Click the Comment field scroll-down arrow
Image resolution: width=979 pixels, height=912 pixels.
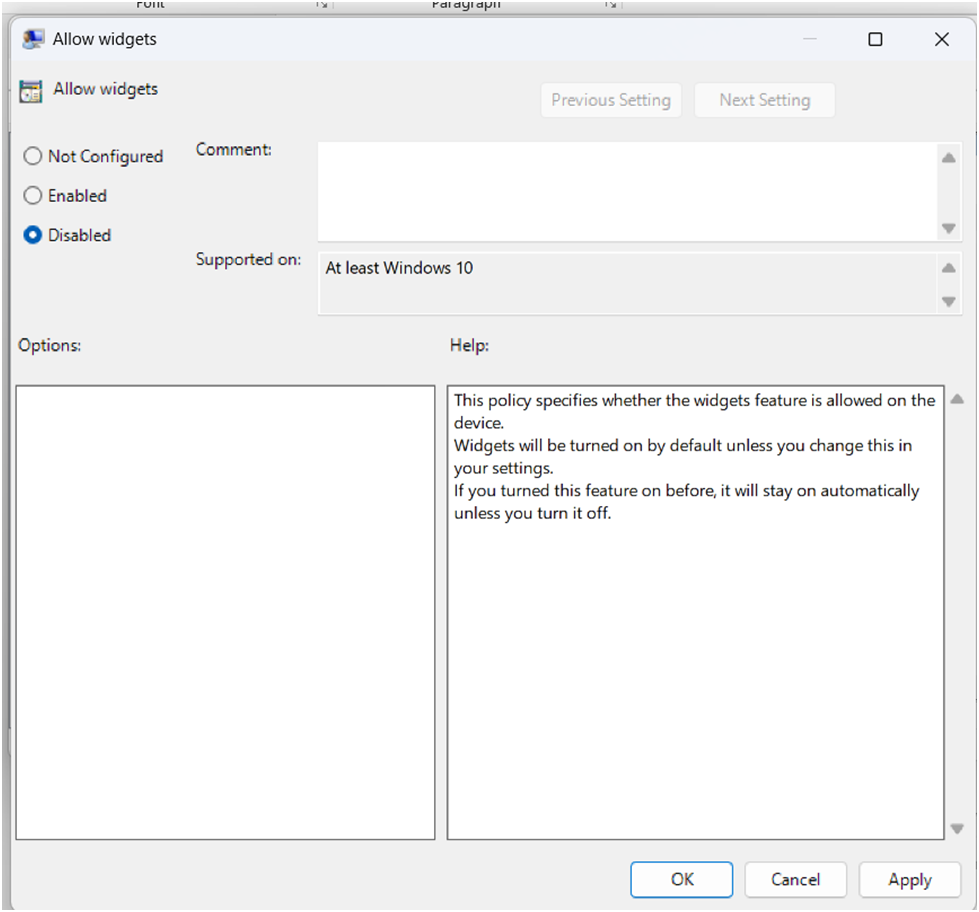[x=948, y=229]
